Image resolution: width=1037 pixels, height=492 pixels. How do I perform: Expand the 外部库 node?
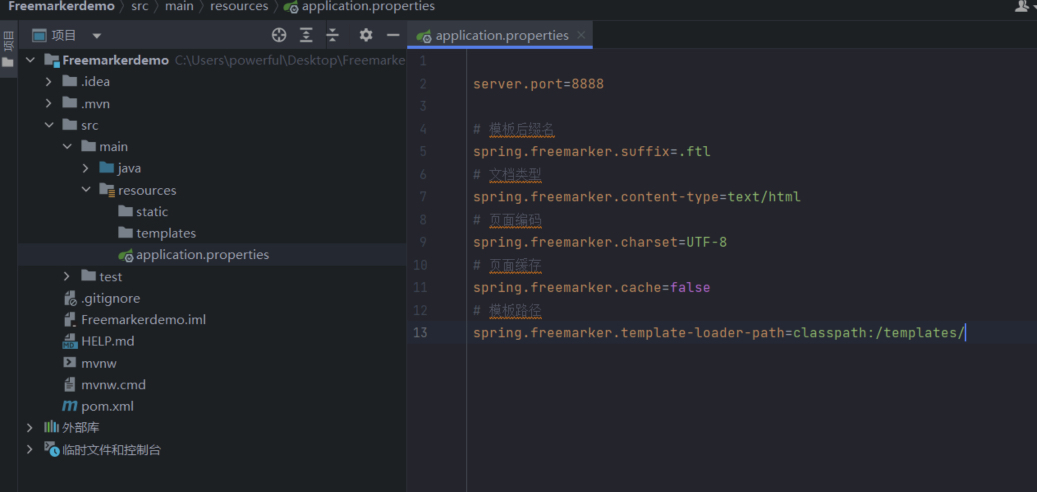[x=30, y=428]
